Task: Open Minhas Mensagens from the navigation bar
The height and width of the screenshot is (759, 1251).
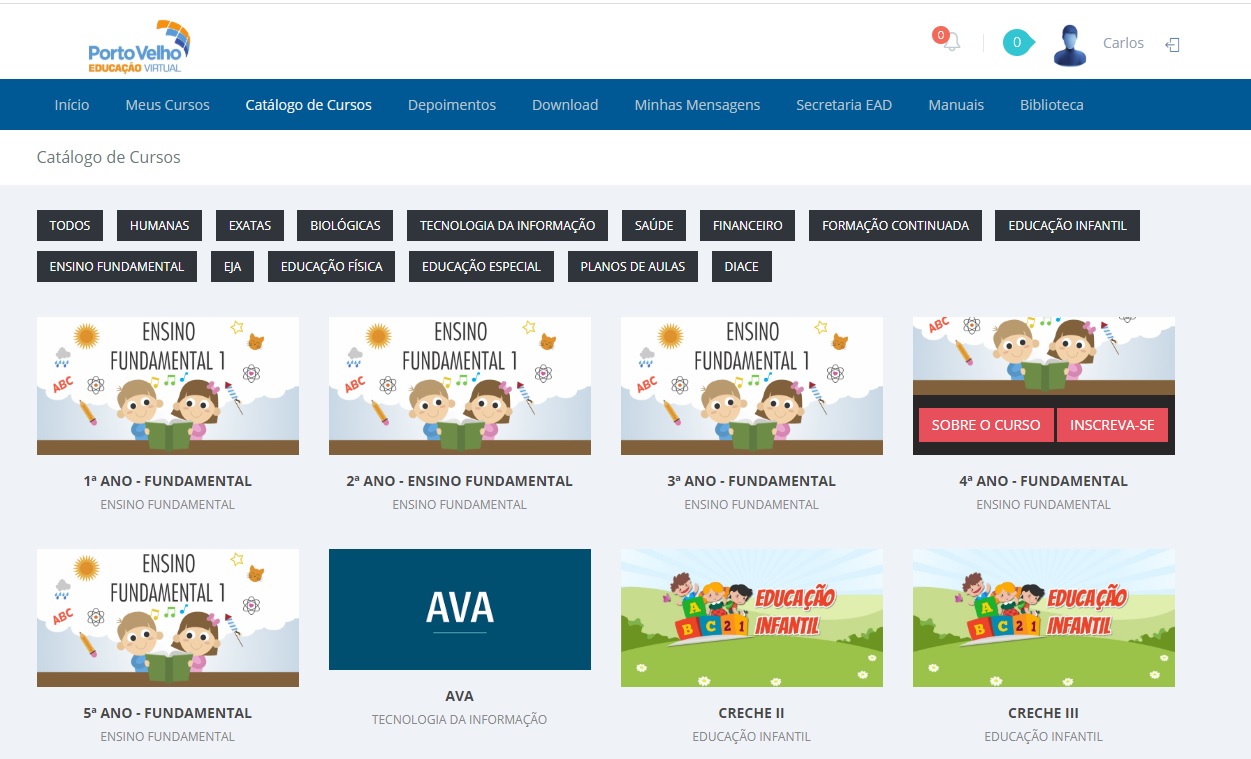Action: 697,105
